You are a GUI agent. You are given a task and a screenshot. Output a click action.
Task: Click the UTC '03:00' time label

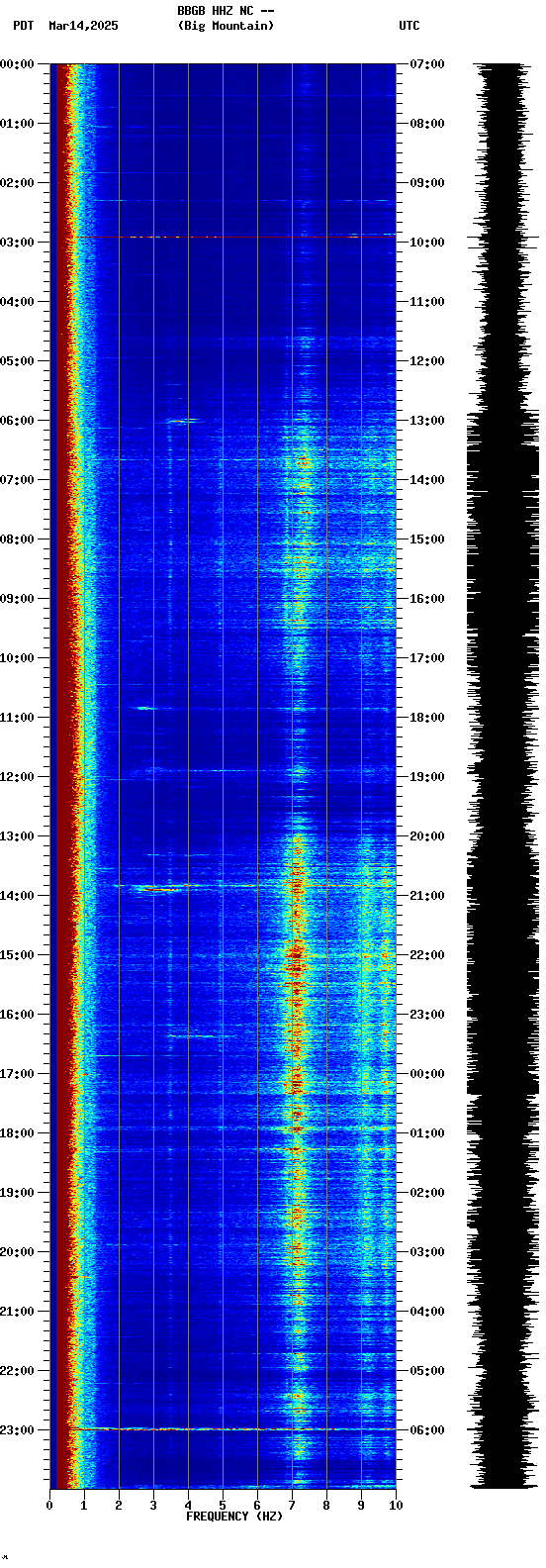(427, 1252)
